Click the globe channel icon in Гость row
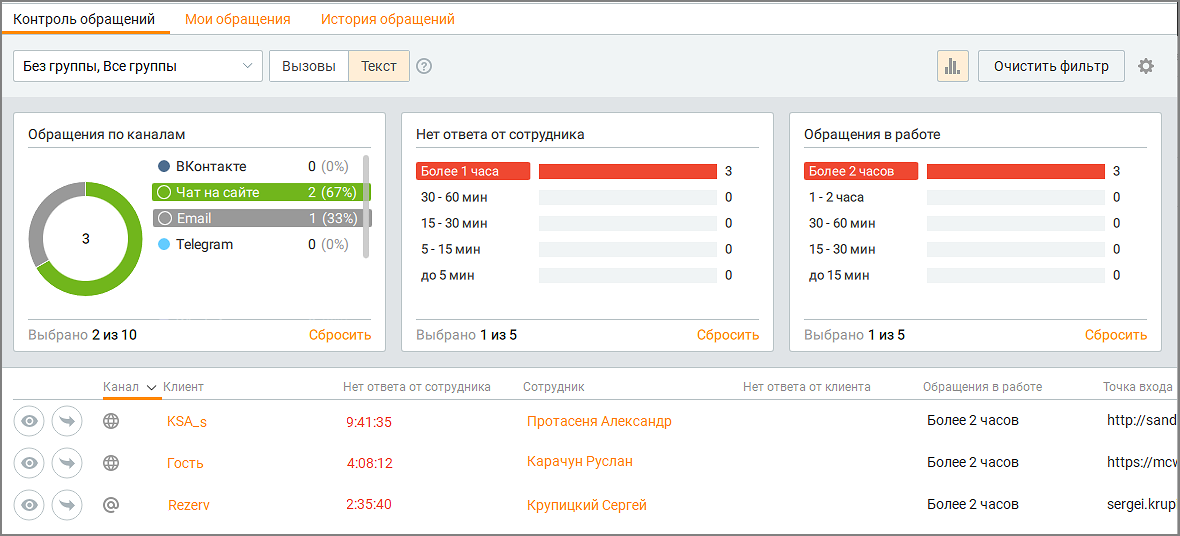The height and width of the screenshot is (536, 1180). click(x=111, y=463)
